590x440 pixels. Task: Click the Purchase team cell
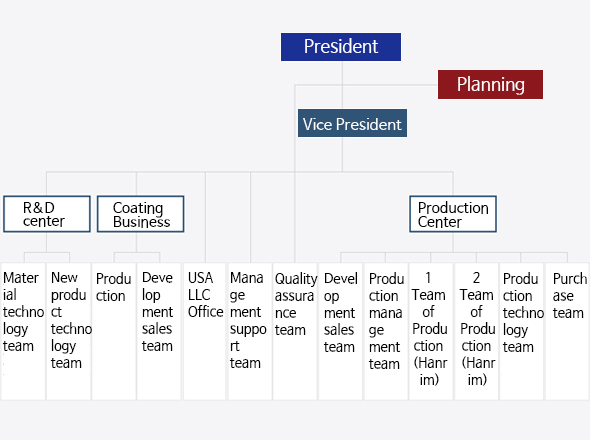(x=567, y=331)
